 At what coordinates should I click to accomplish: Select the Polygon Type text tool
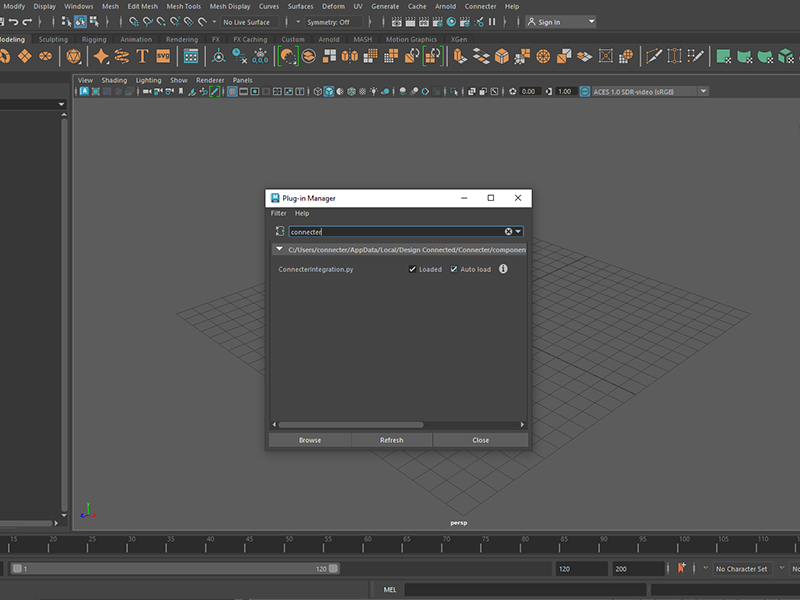pyautogui.click(x=142, y=56)
